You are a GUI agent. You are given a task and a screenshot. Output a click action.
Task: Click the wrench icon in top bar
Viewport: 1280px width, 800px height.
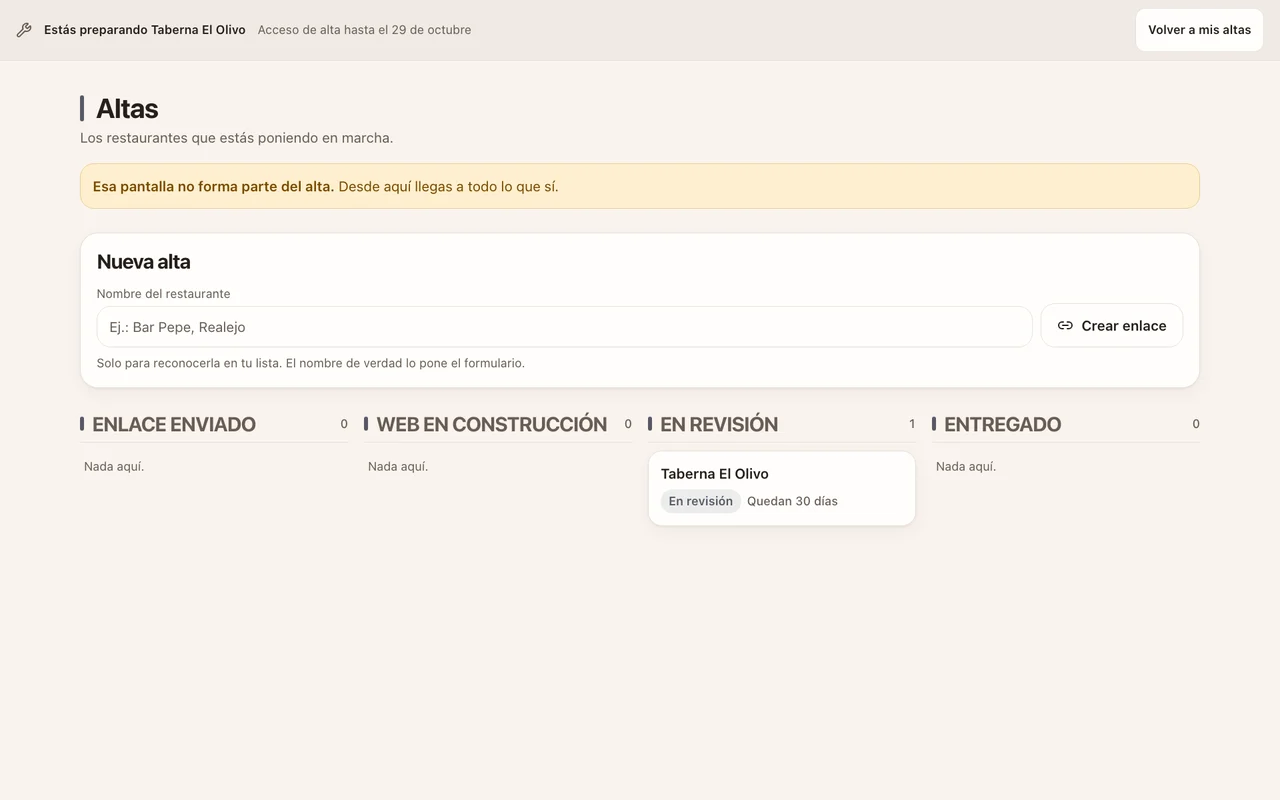(x=24, y=30)
